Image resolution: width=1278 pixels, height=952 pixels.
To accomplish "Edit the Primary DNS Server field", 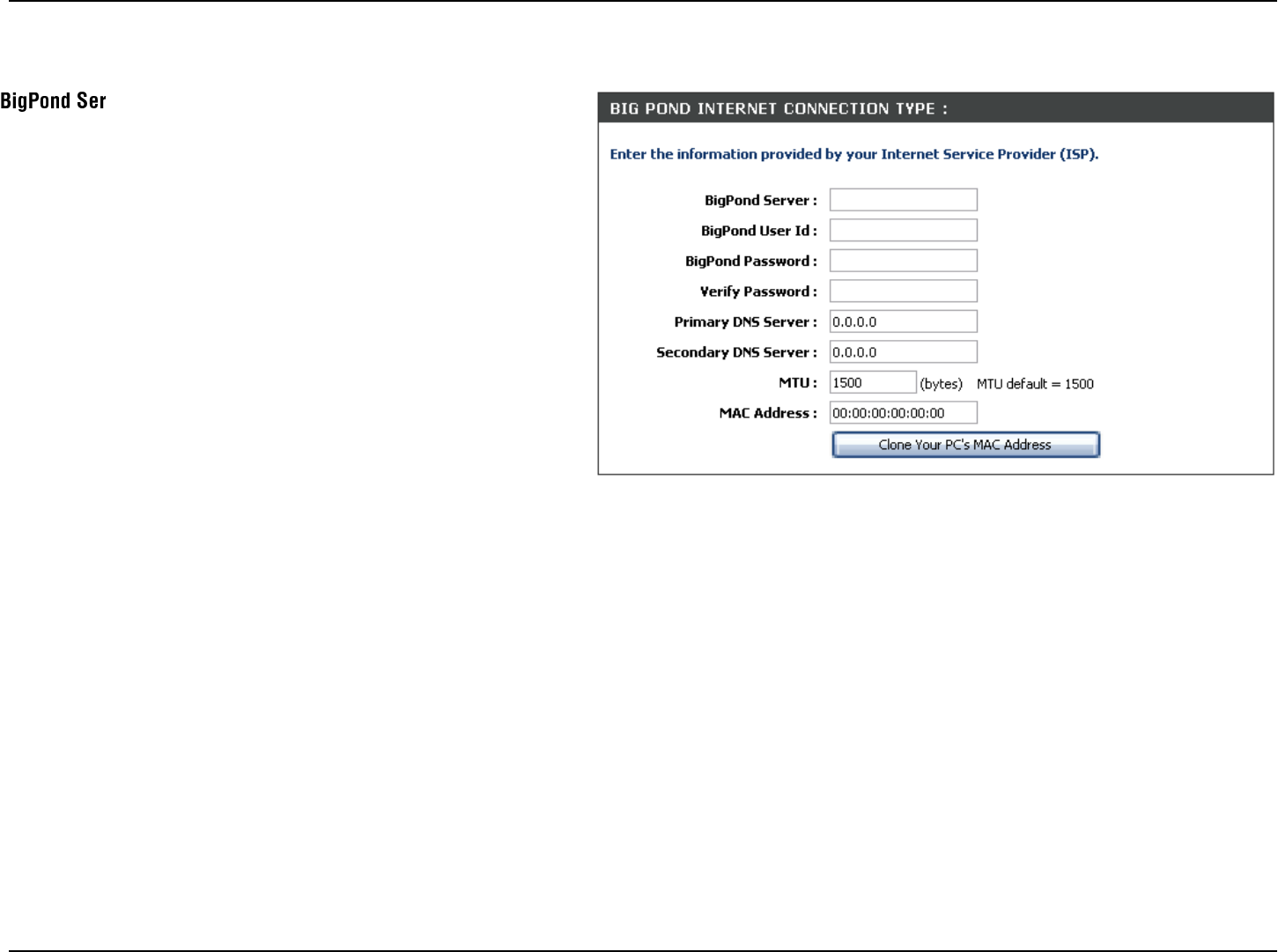I will [x=904, y=321].
